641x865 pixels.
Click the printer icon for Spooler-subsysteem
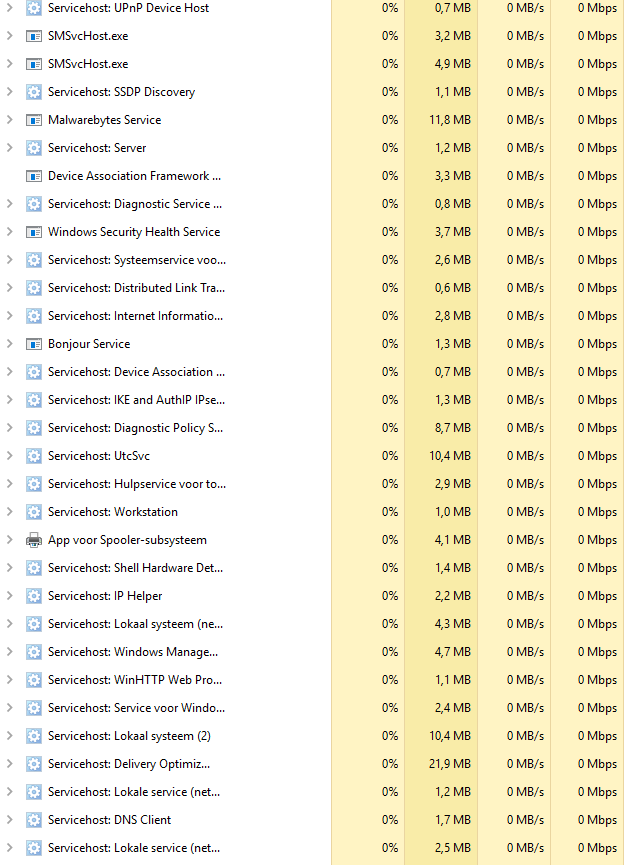pos(34,540)
